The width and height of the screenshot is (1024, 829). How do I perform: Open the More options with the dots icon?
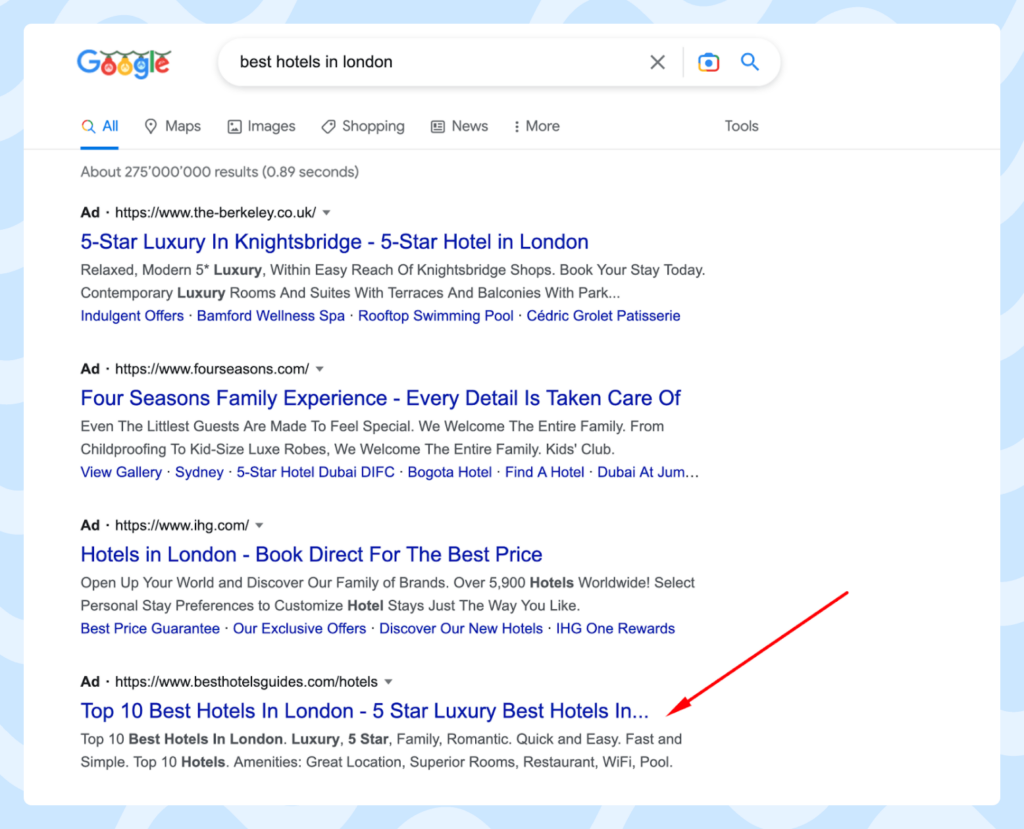(x=516, y=126)
